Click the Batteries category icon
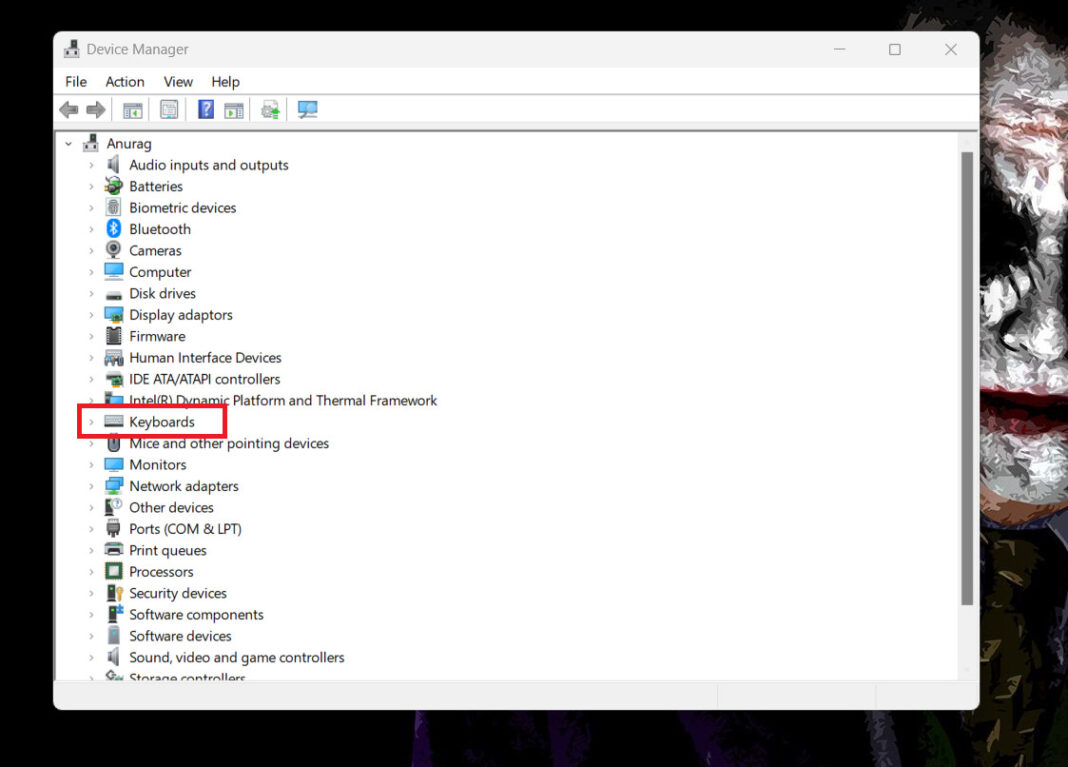The width and height of the screenshot is (1068, 767). [x=112, y=185]
